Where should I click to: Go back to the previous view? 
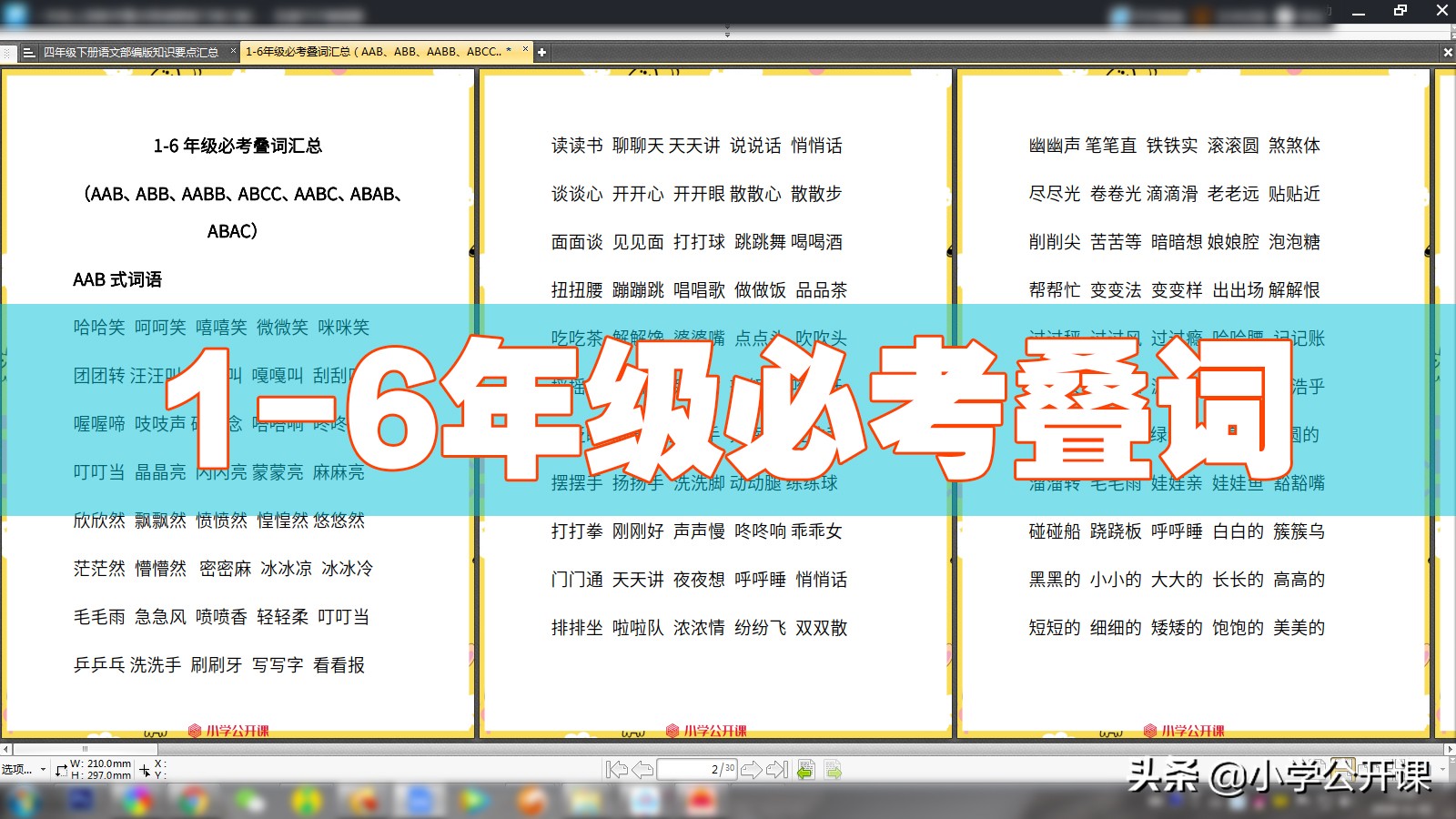(805, 770)
